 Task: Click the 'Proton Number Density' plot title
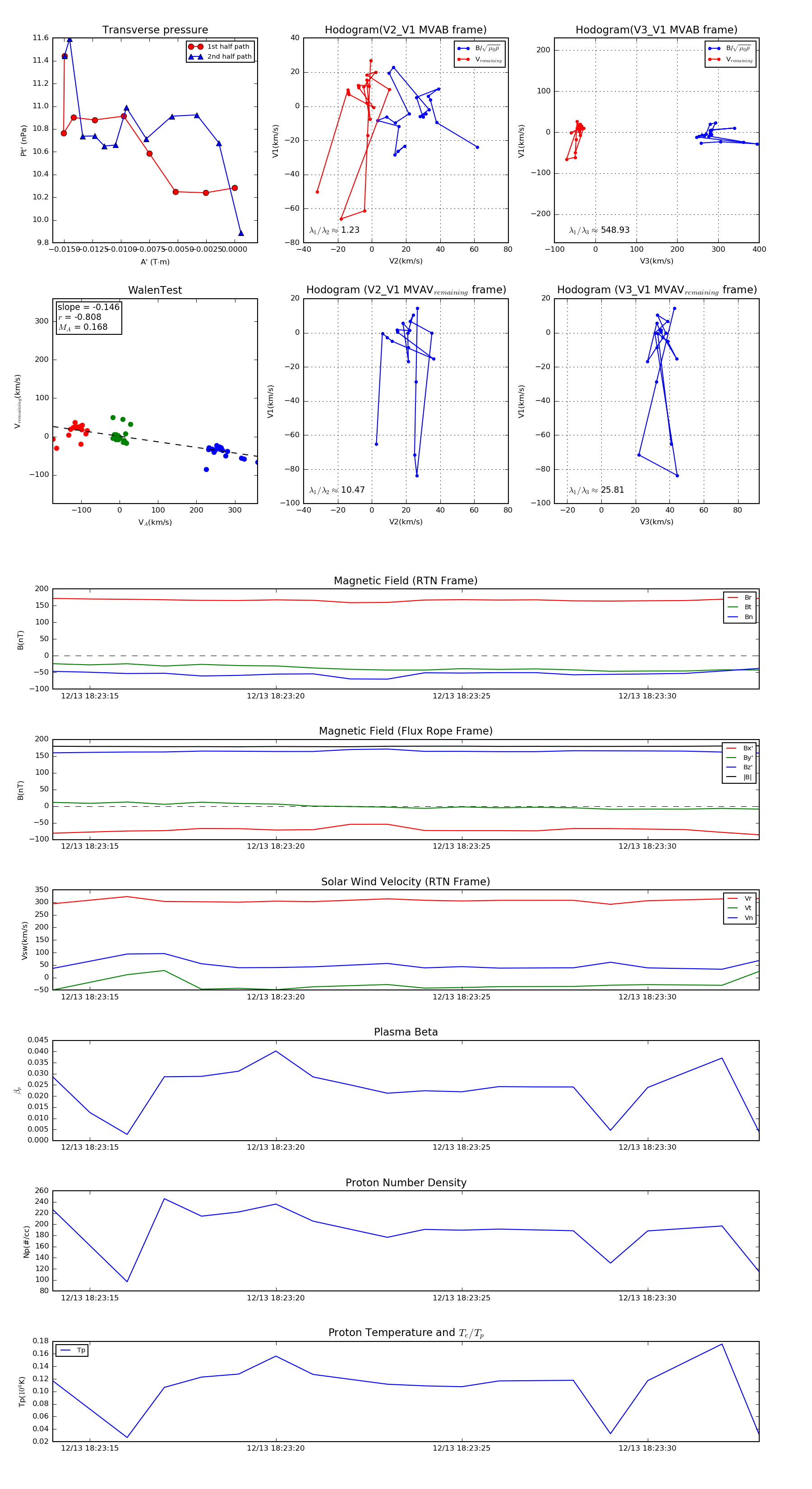point(406,1183)
